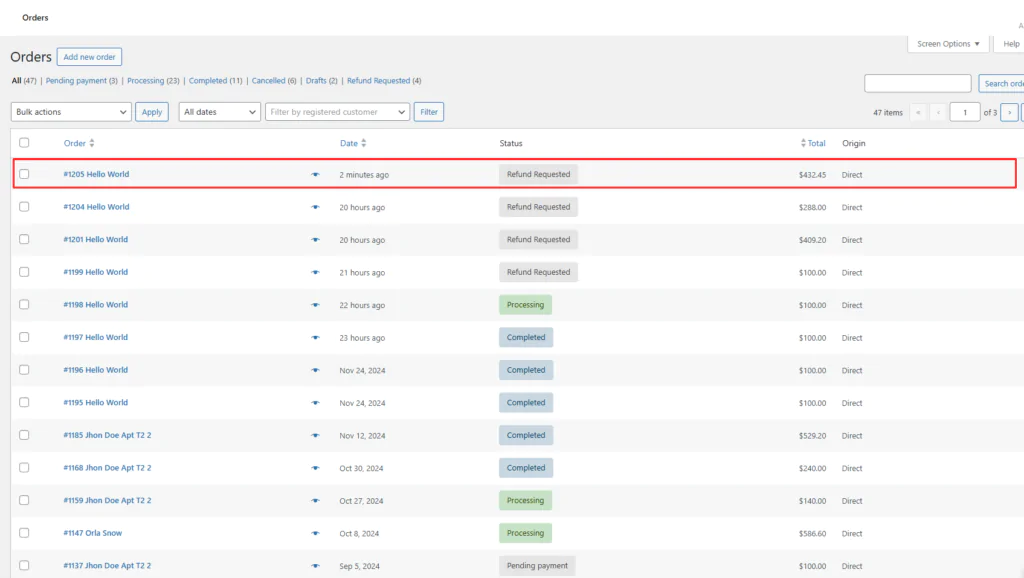This screenshot has width=1024, height=578.
Task: Open the Help tab
Action: pos(1010,44)
